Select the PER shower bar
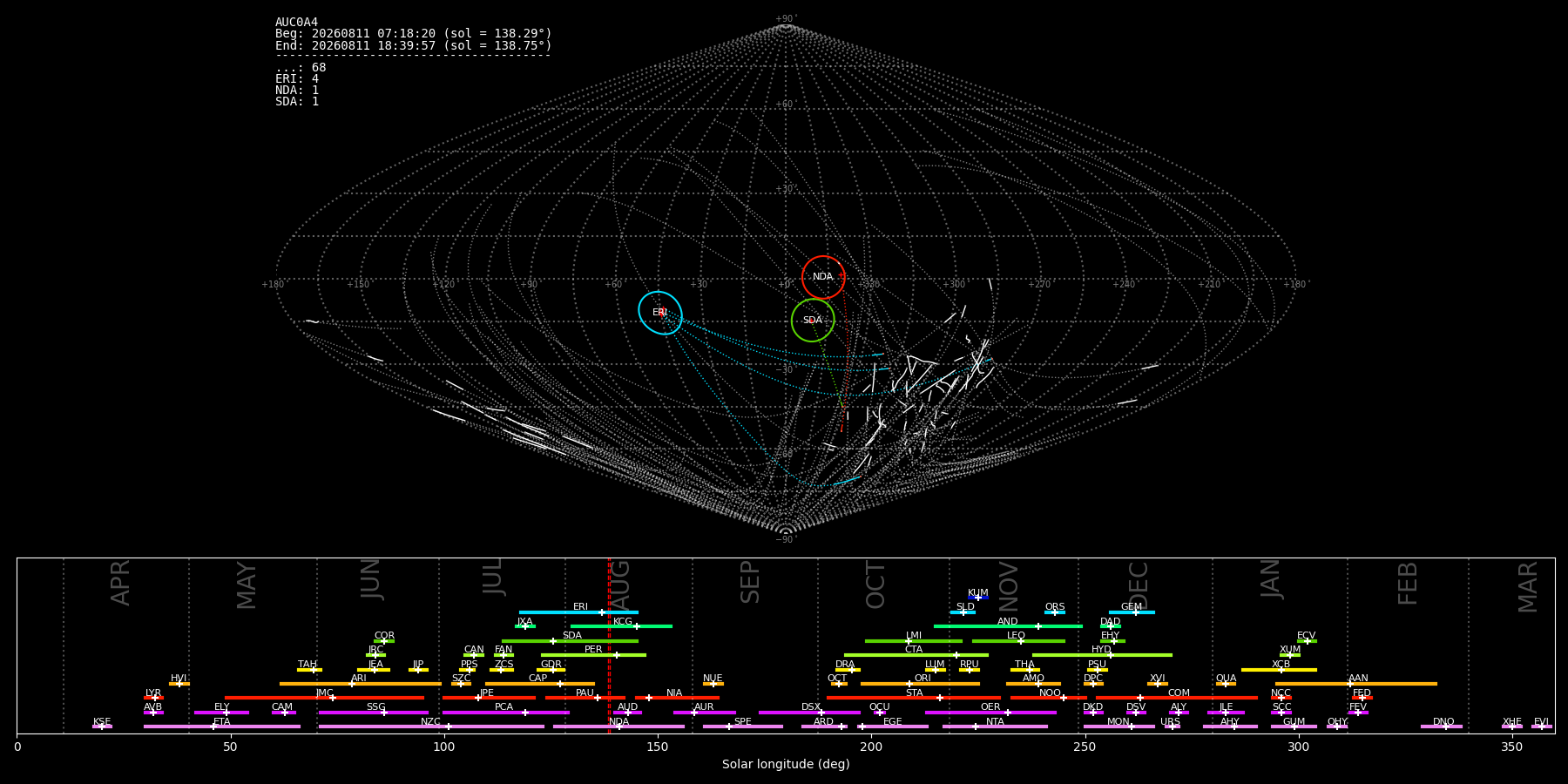 click(593, 655)
